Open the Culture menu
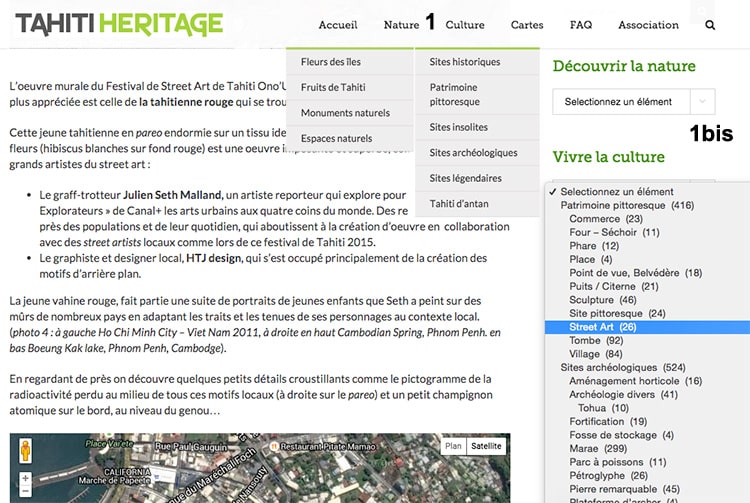This screenshot has width=750, height=503. coord(465,25)
